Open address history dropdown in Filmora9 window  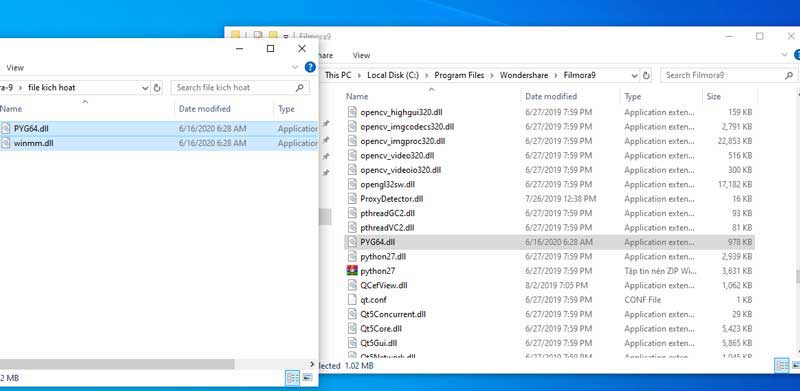635,76
